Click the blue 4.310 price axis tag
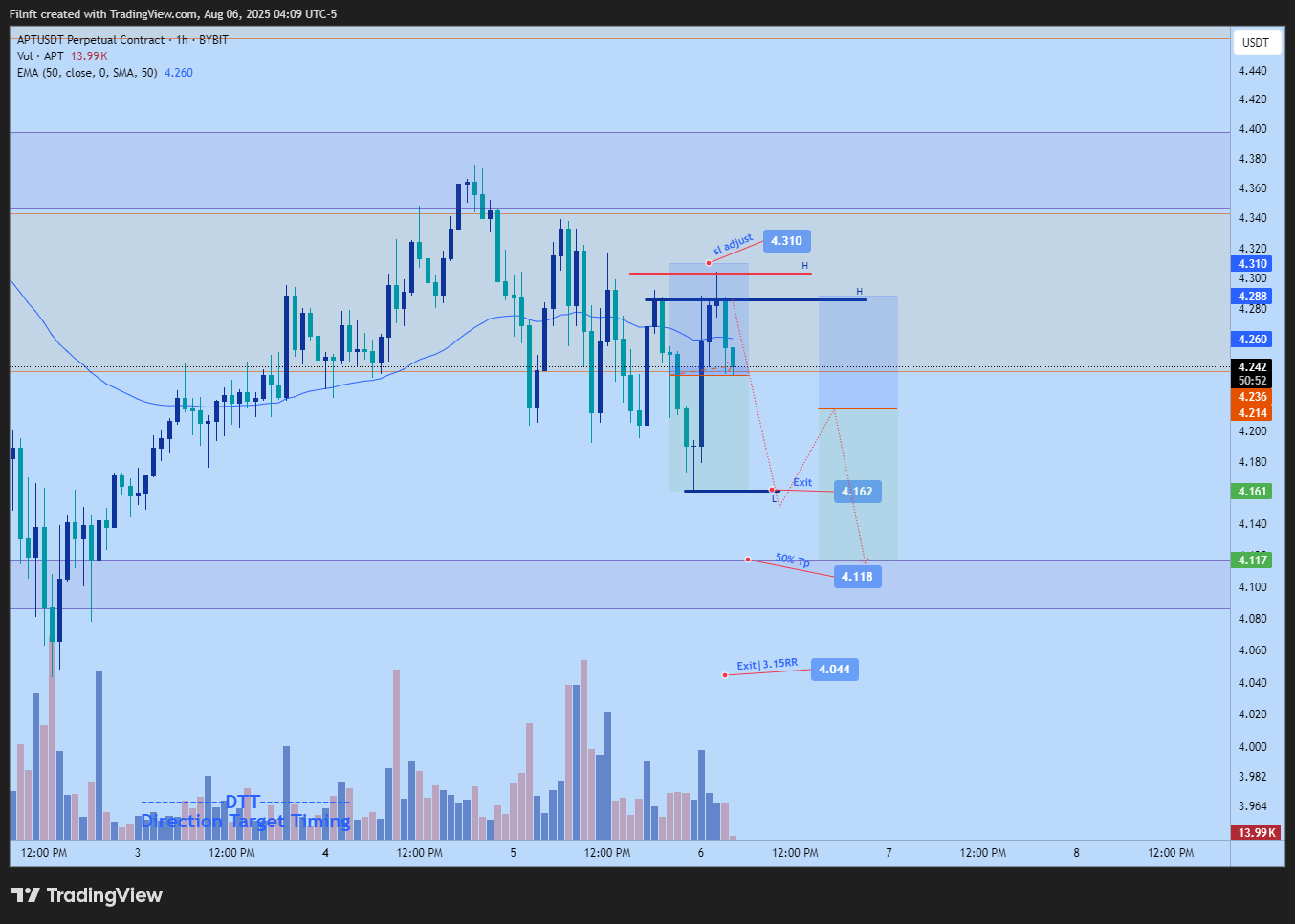The image size is (1295, 924). pyautogui.click(x=1253, y=264)
